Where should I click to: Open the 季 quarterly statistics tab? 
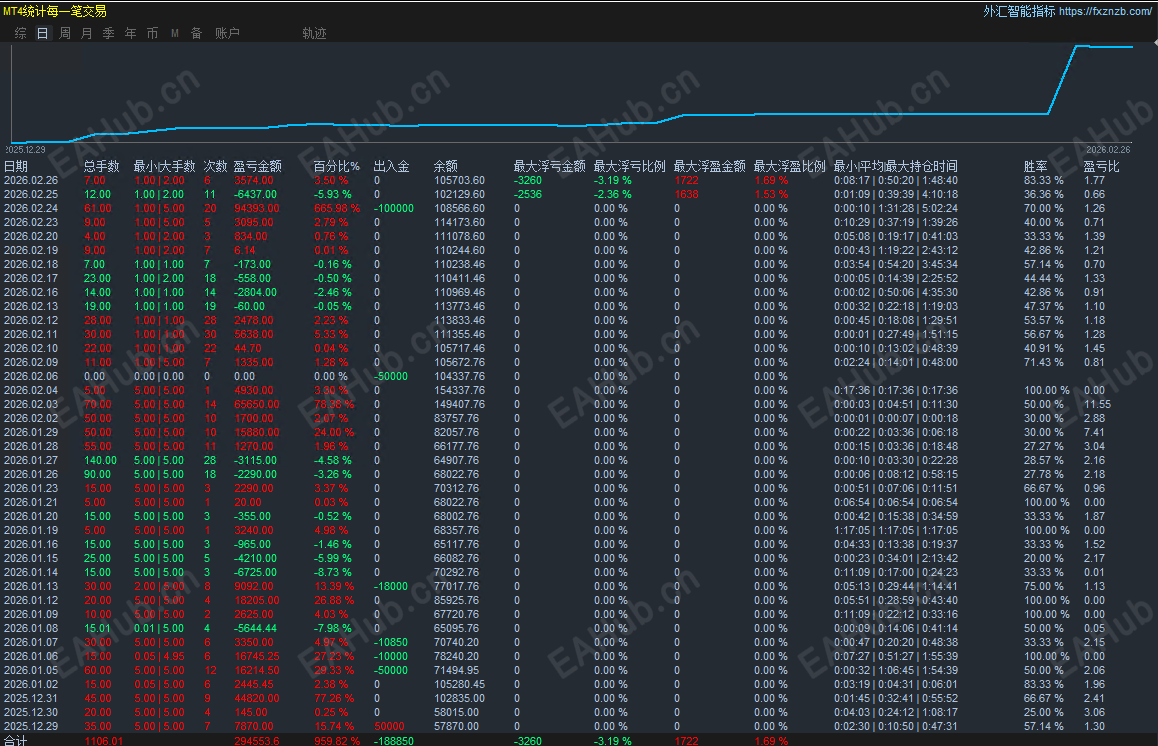109,33
